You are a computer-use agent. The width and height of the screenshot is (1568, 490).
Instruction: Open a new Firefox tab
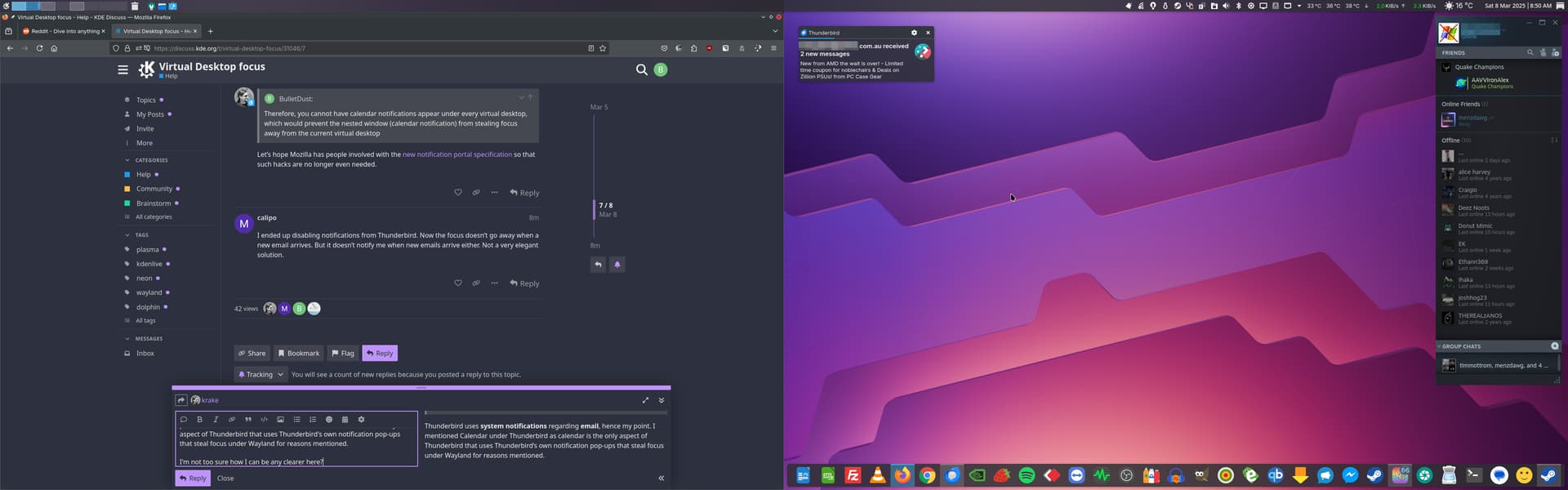pyautogui.click(x=210, y=31)
